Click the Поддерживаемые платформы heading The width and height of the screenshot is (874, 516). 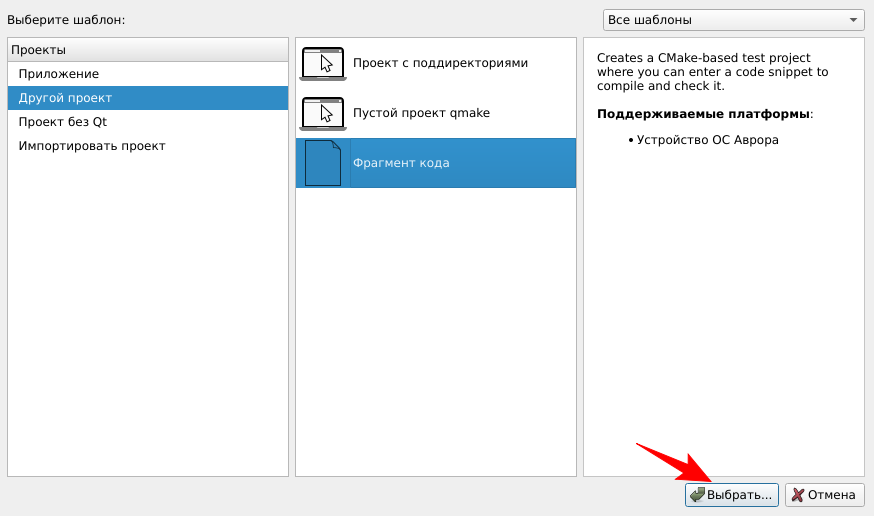tap(704, 114)
